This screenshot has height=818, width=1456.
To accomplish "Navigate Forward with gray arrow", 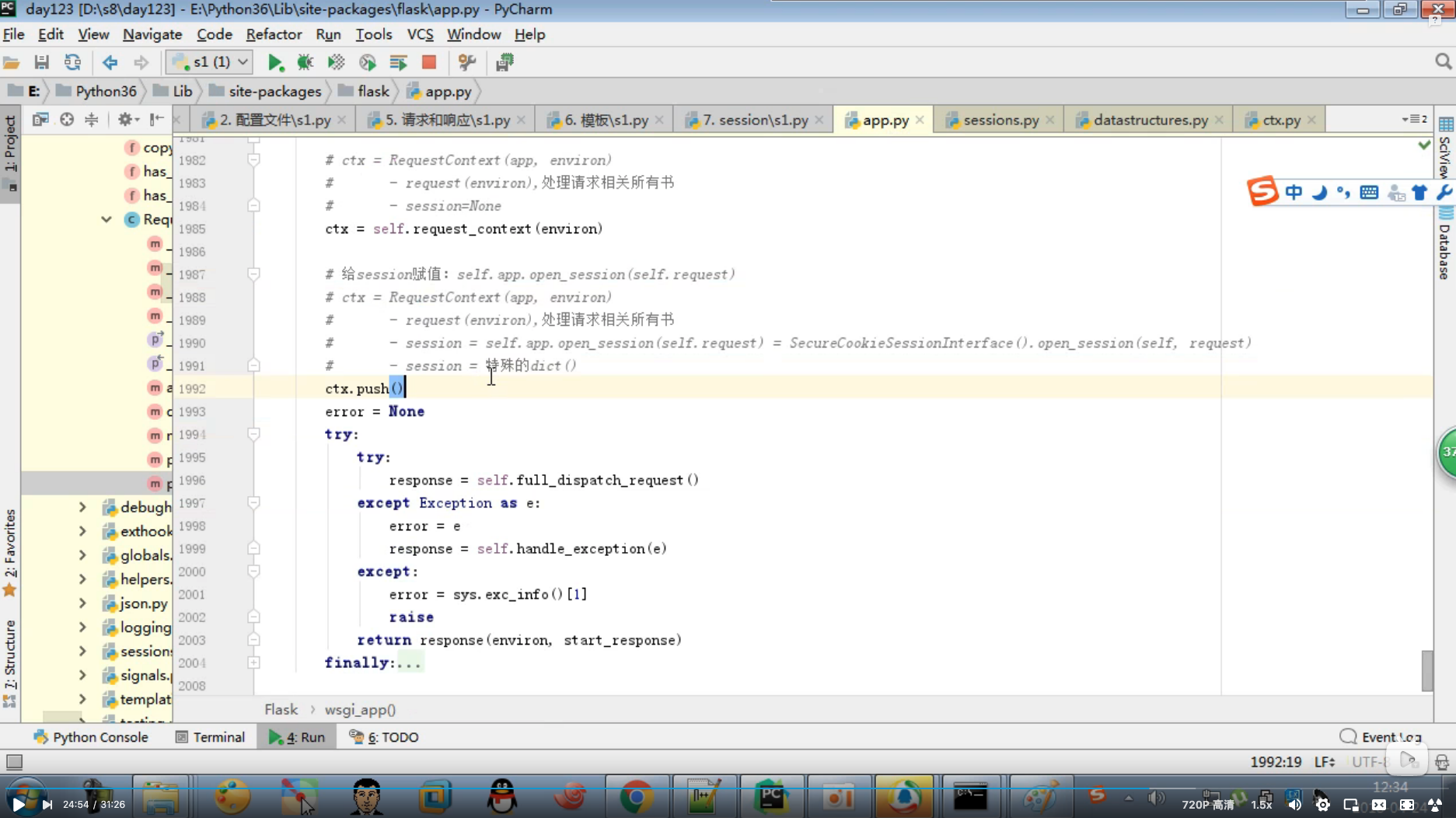I will pos(141,62).
